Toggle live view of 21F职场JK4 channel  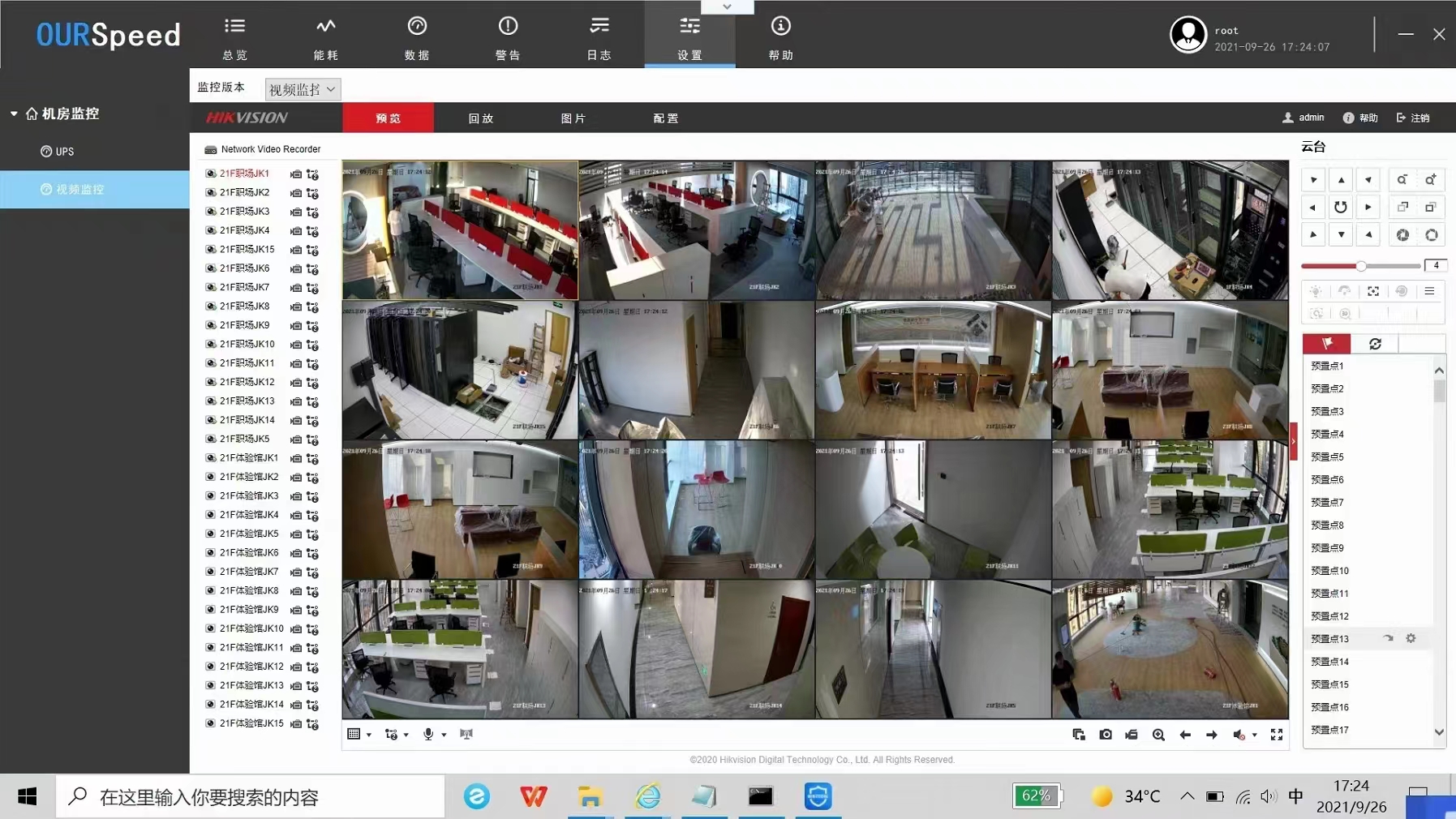pos(211,230)
